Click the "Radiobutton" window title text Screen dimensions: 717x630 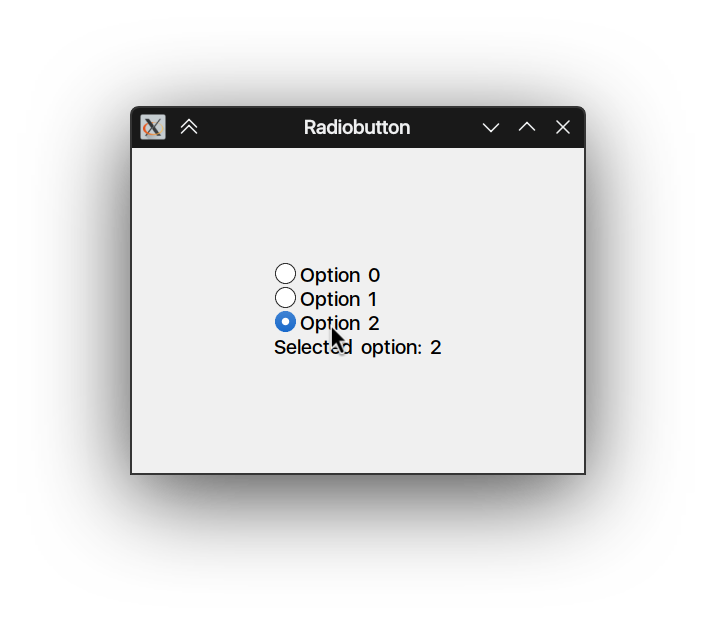coord(357,127)
